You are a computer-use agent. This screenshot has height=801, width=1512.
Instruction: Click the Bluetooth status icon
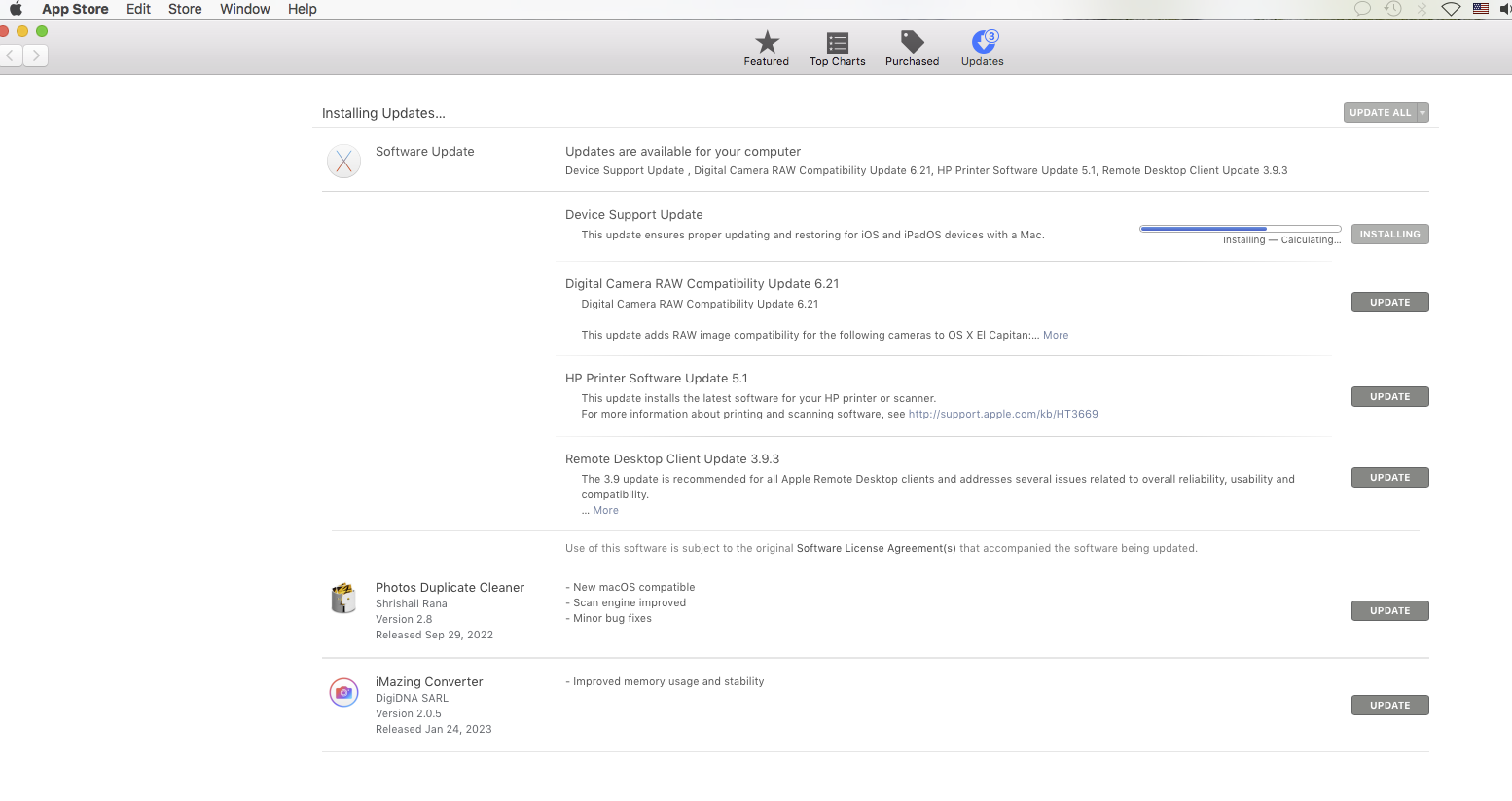[x=1422, y=9]
